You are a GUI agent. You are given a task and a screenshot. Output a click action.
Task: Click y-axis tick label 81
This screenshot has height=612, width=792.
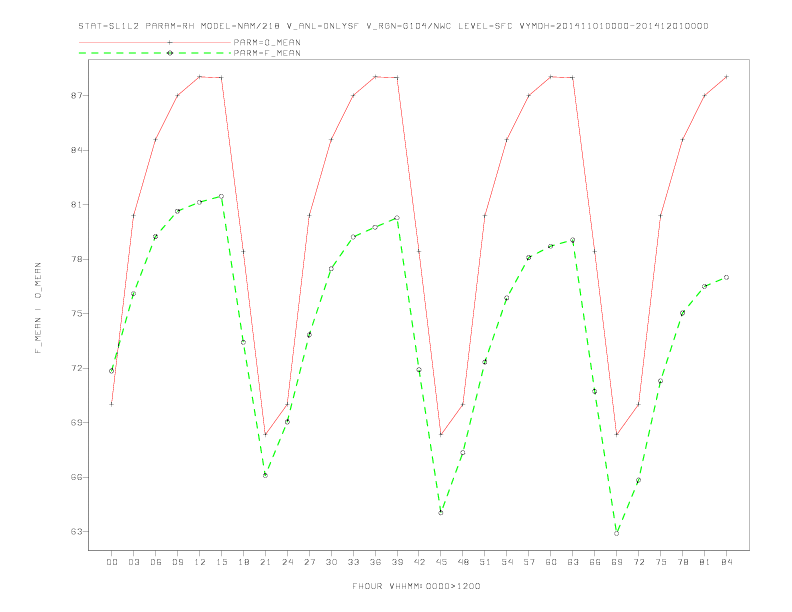(76, 205)
